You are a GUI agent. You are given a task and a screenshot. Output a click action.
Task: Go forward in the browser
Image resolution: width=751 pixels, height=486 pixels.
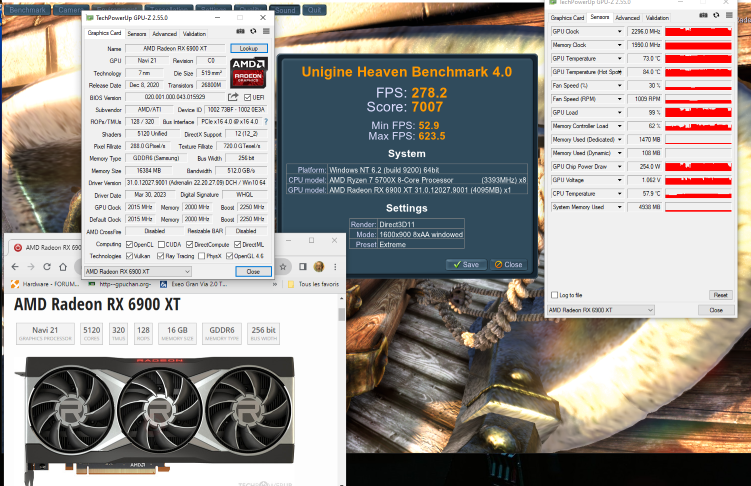(31, 267)
